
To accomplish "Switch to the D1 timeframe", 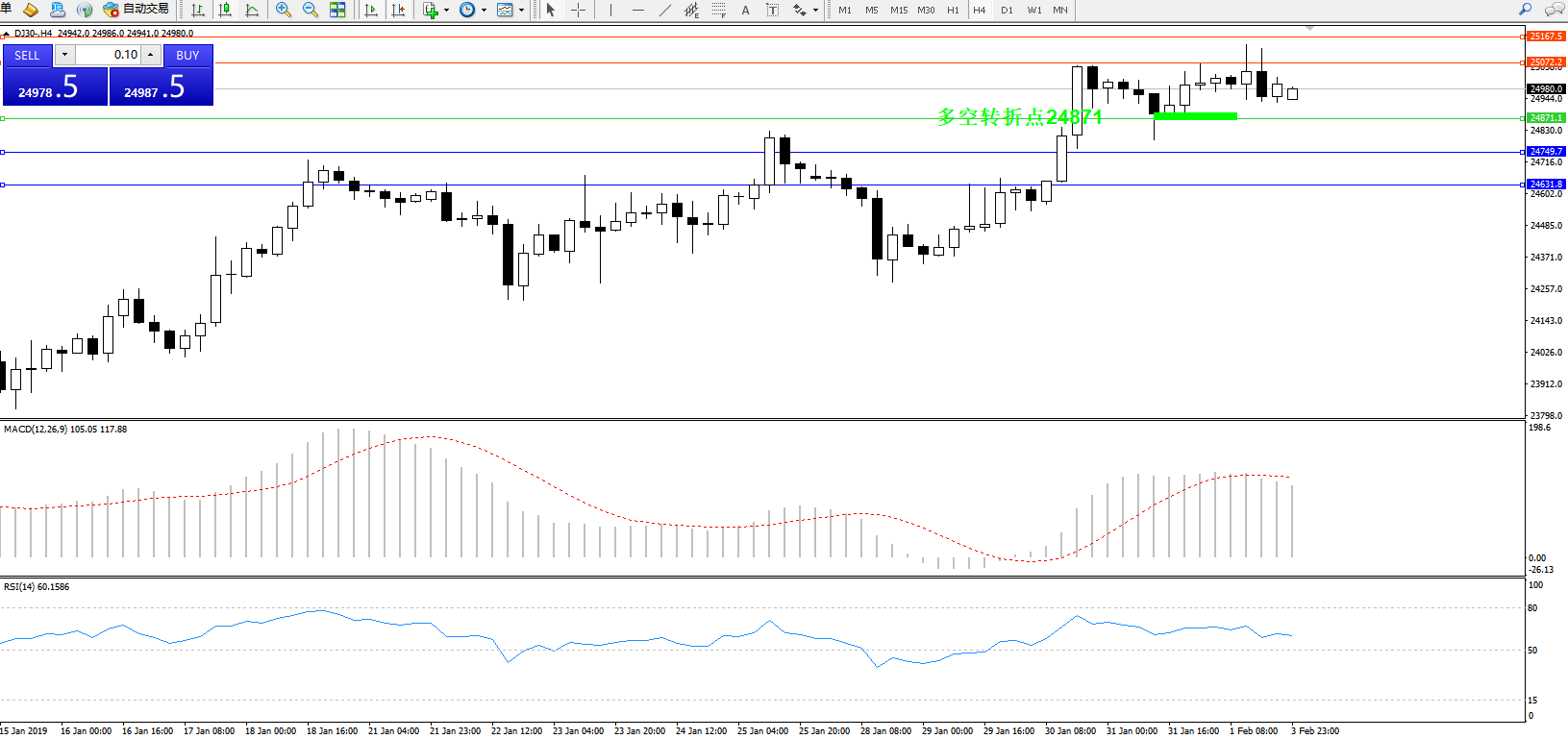I will click(x=1007, y=10).
